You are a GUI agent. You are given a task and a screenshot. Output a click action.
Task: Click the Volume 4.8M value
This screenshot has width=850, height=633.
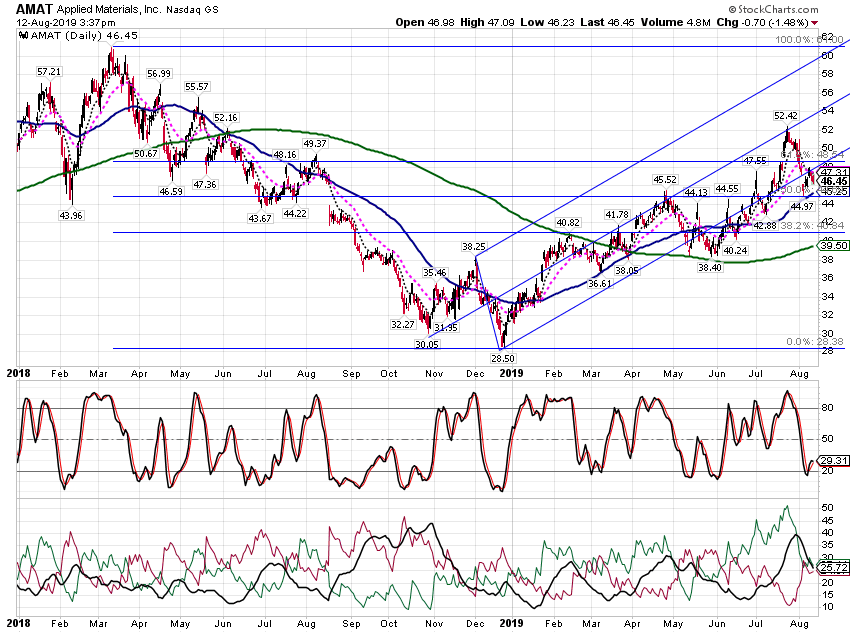click(x=675, y=22)
